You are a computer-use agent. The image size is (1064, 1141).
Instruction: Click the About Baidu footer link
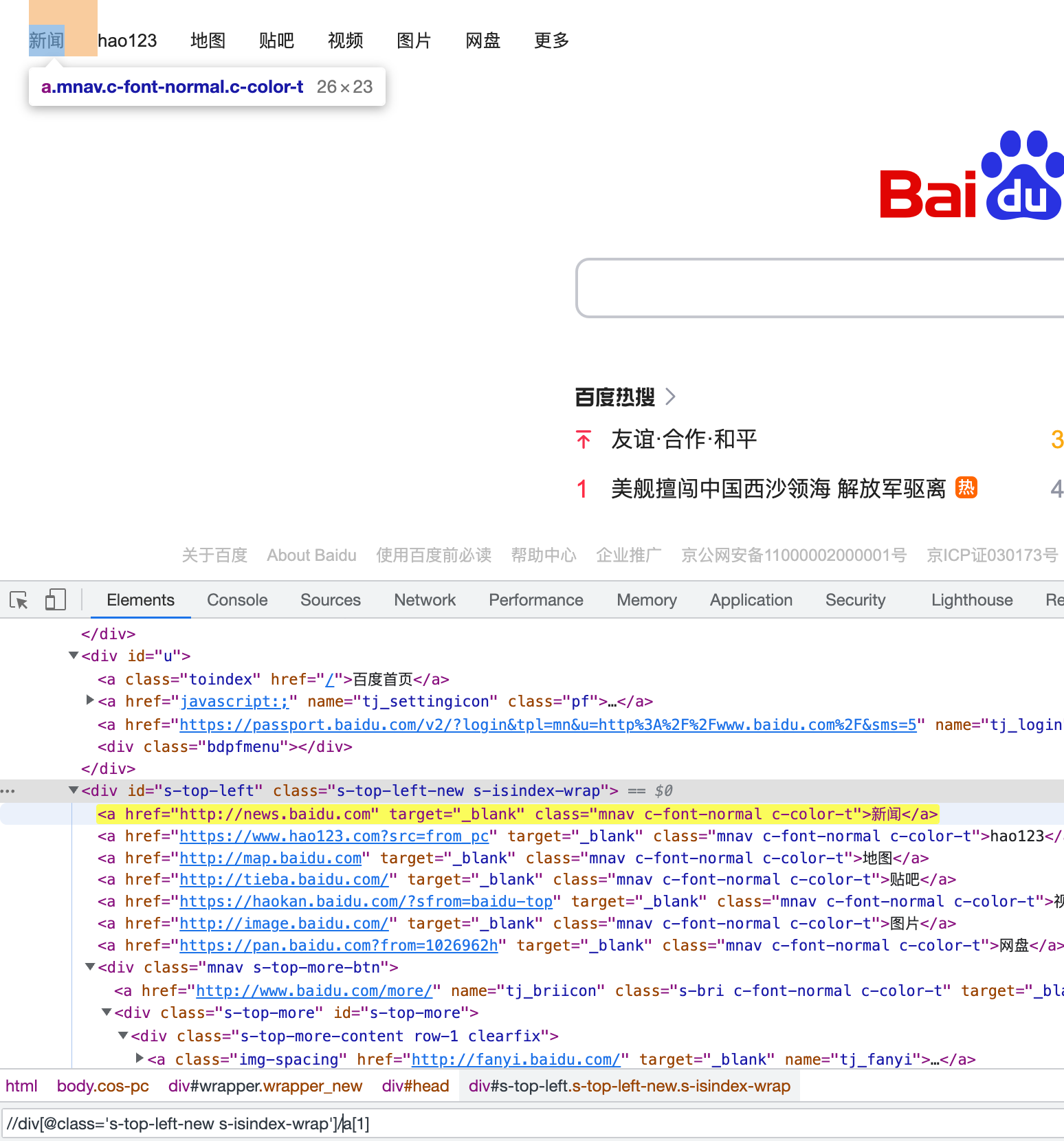click(x=312, y=555)
